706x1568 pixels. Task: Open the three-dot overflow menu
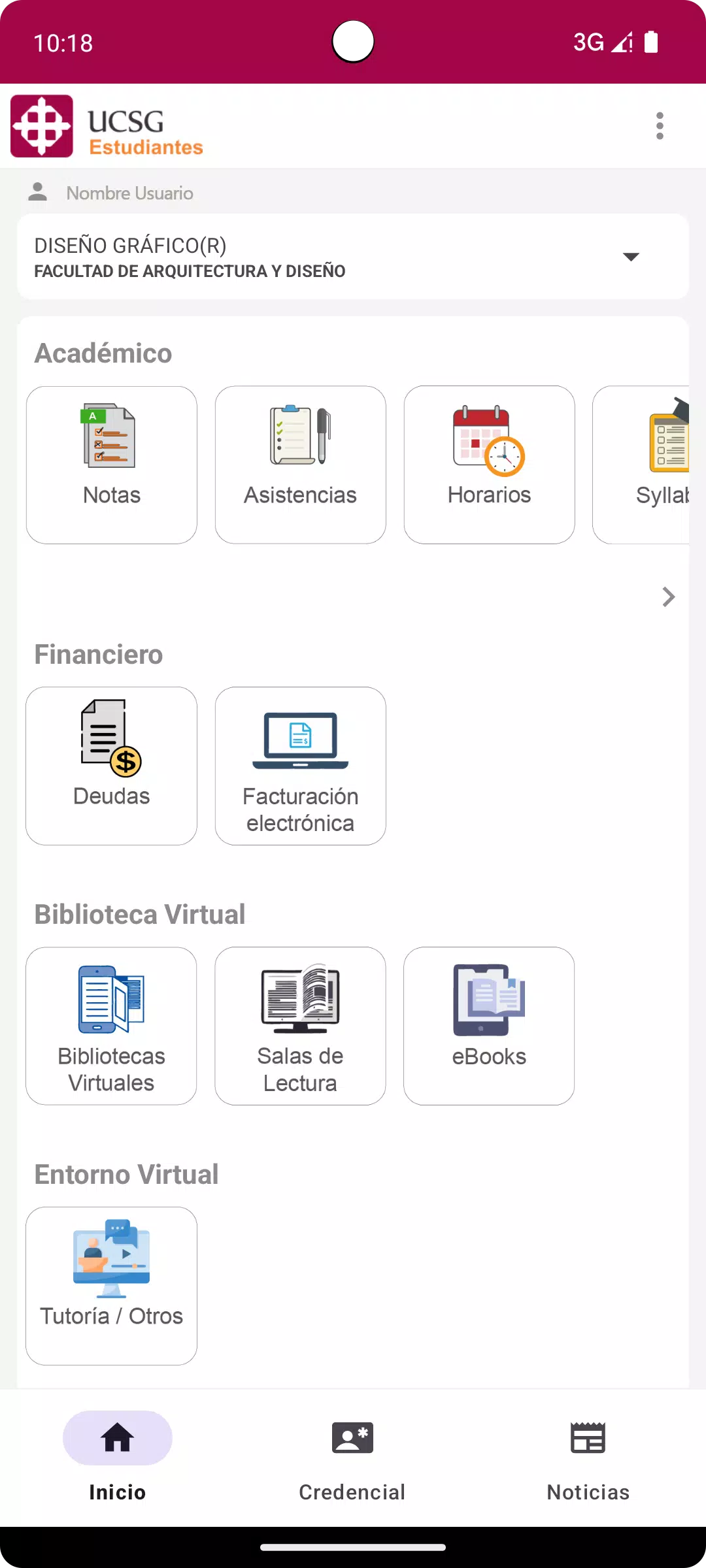click(660, 125)
